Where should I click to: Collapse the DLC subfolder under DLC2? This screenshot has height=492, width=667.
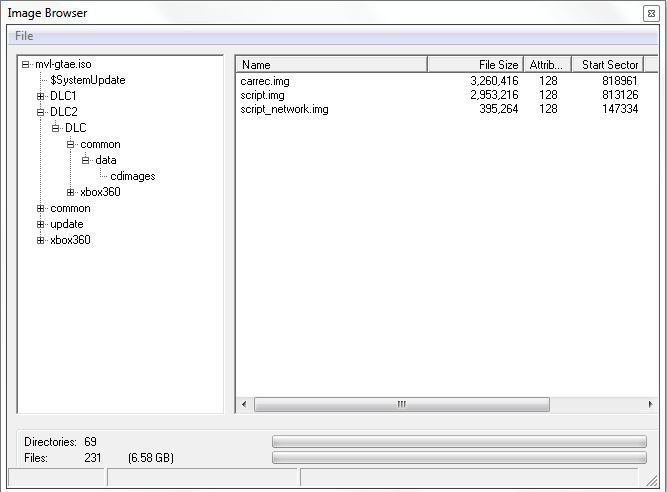[55, 128]
